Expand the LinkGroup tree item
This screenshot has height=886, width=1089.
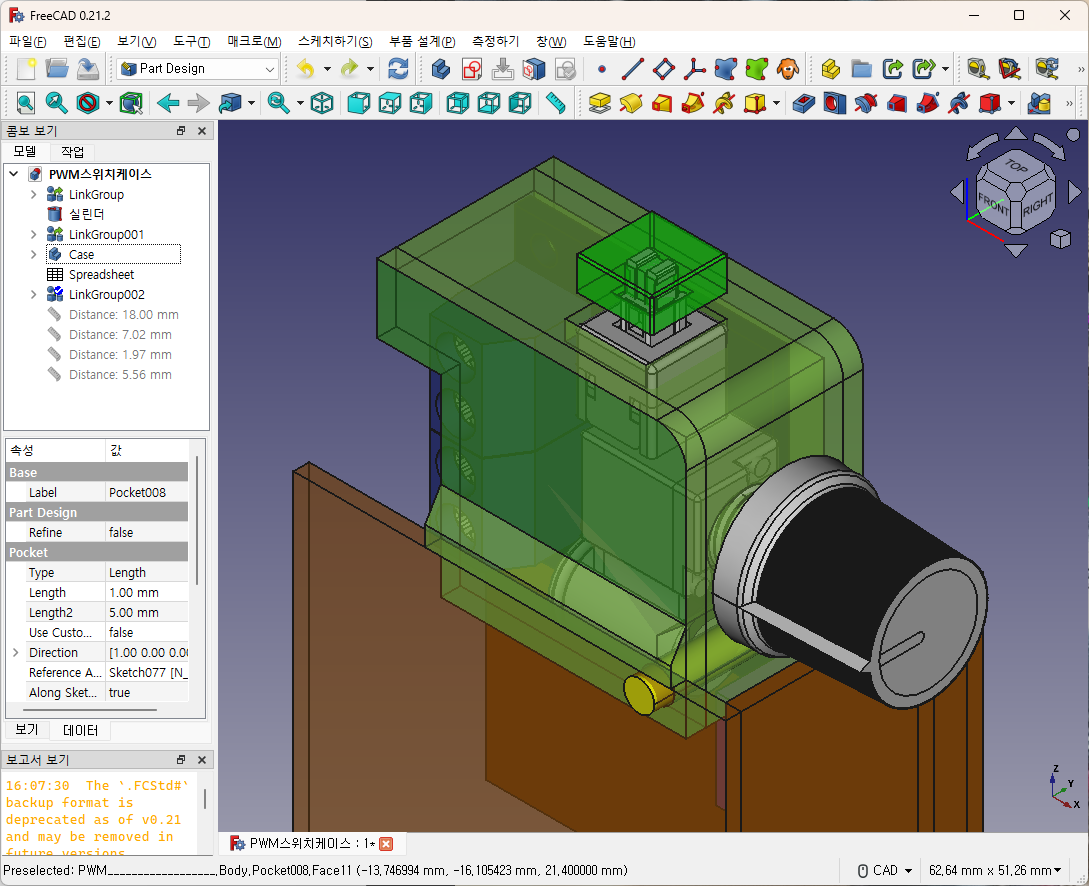coord(33,194)
